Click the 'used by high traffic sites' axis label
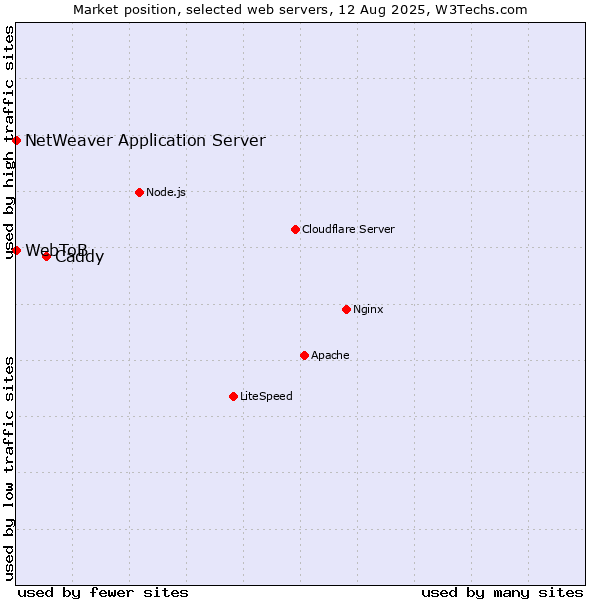 [9, 142]
